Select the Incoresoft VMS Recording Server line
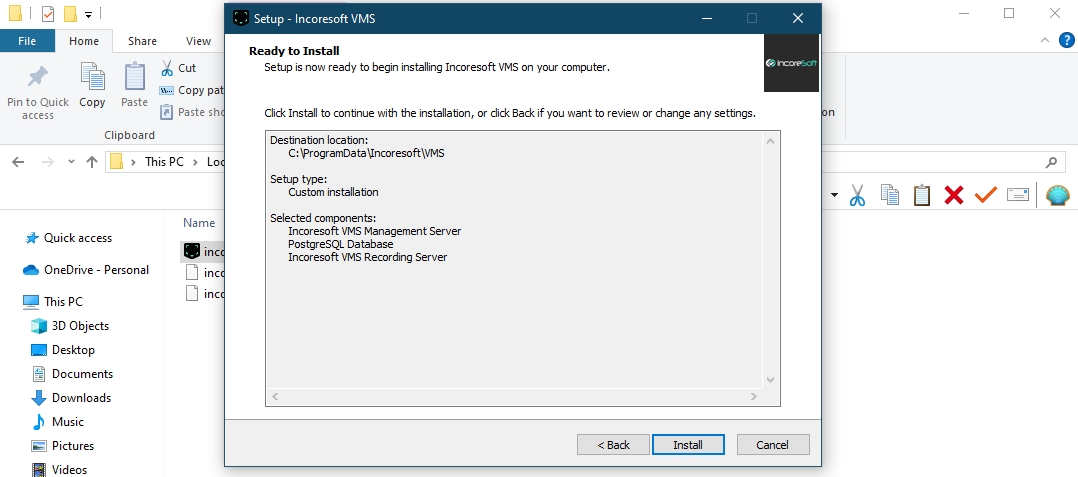This screenshot has height=477, width=1078. point(368,257)
